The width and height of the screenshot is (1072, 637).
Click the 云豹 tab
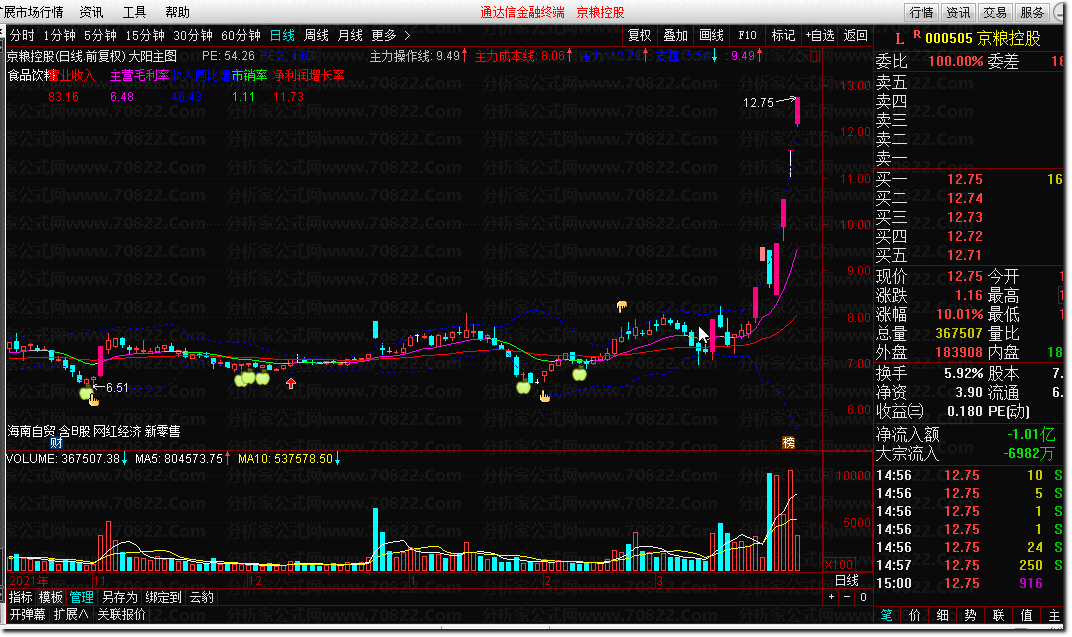pyautogui.click(x=202, y=597)
